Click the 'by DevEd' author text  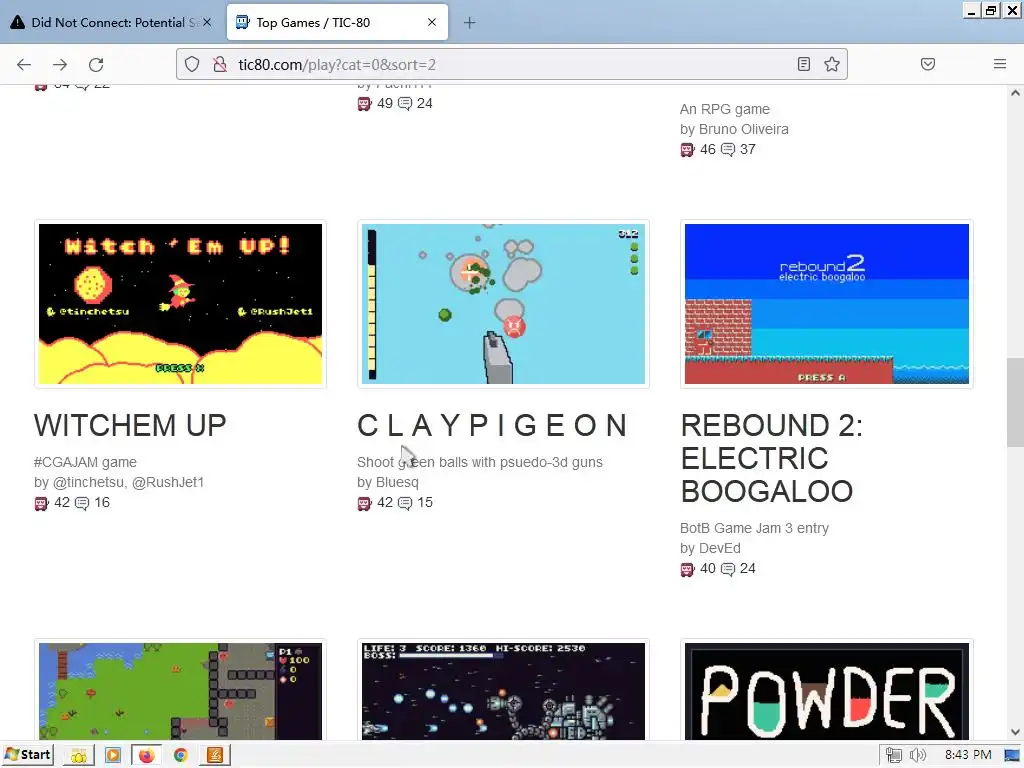[x=711, y=548]
